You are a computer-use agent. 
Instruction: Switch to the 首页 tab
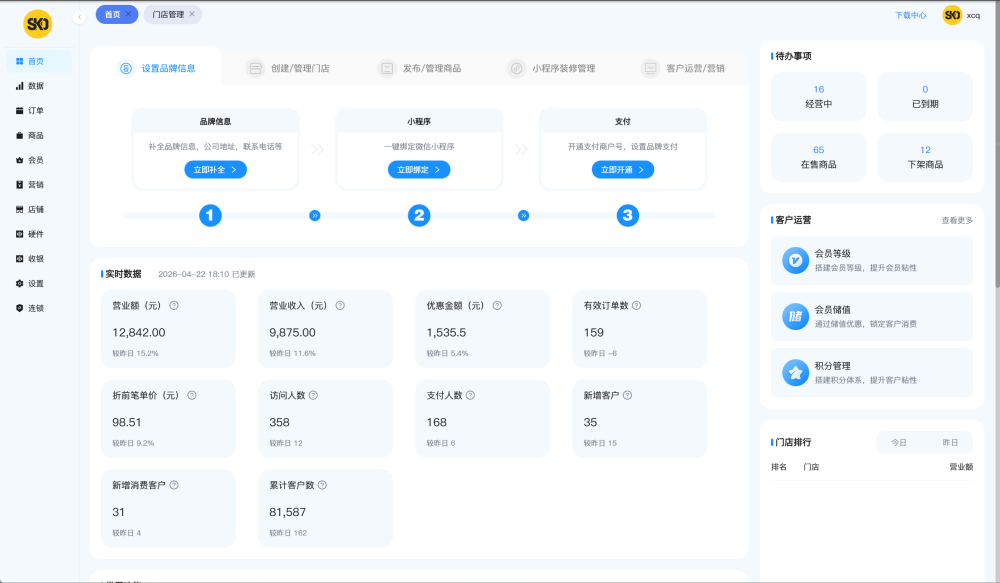coord(112,14)
